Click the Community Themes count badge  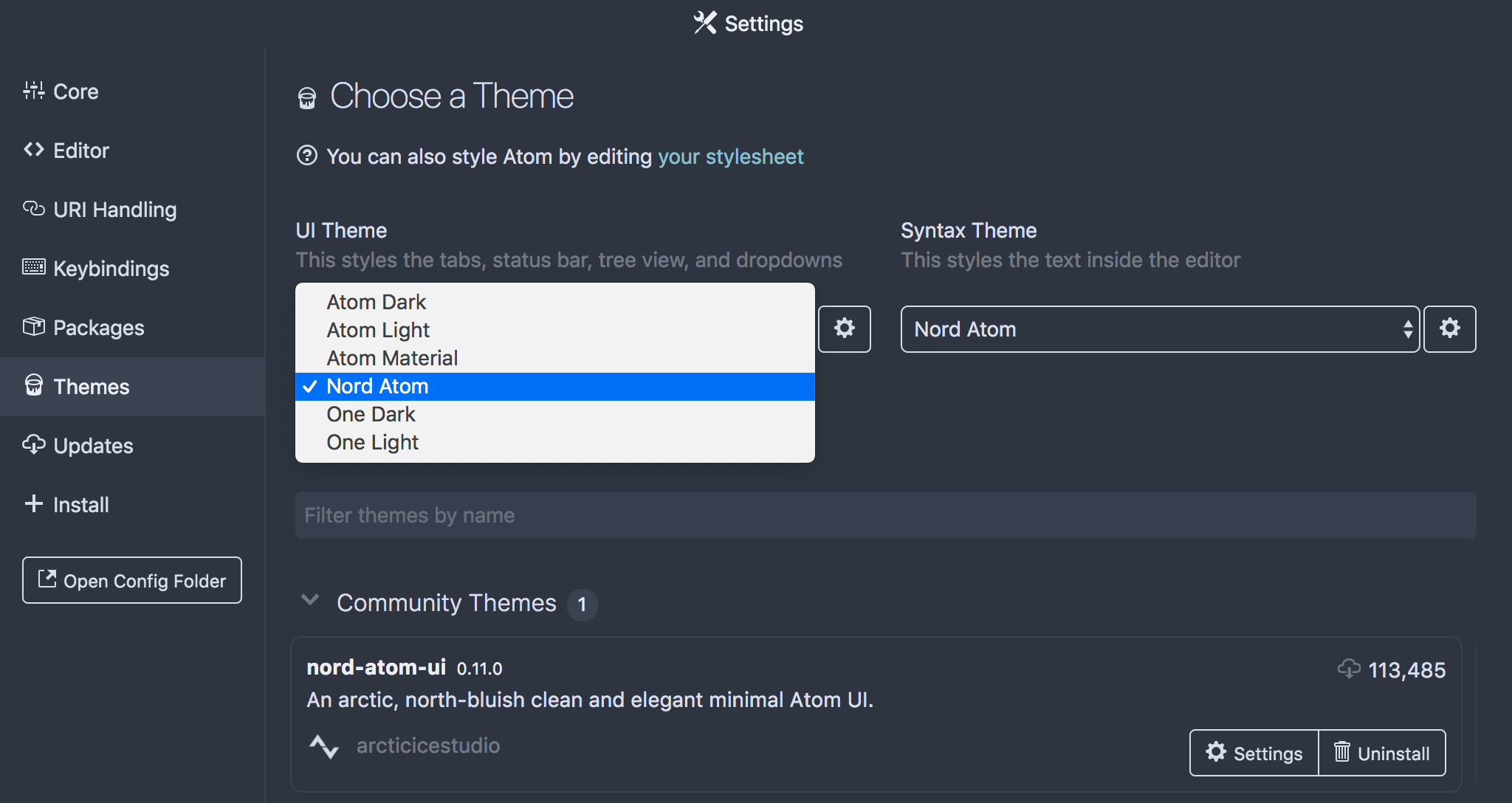(x=582, y=604)
